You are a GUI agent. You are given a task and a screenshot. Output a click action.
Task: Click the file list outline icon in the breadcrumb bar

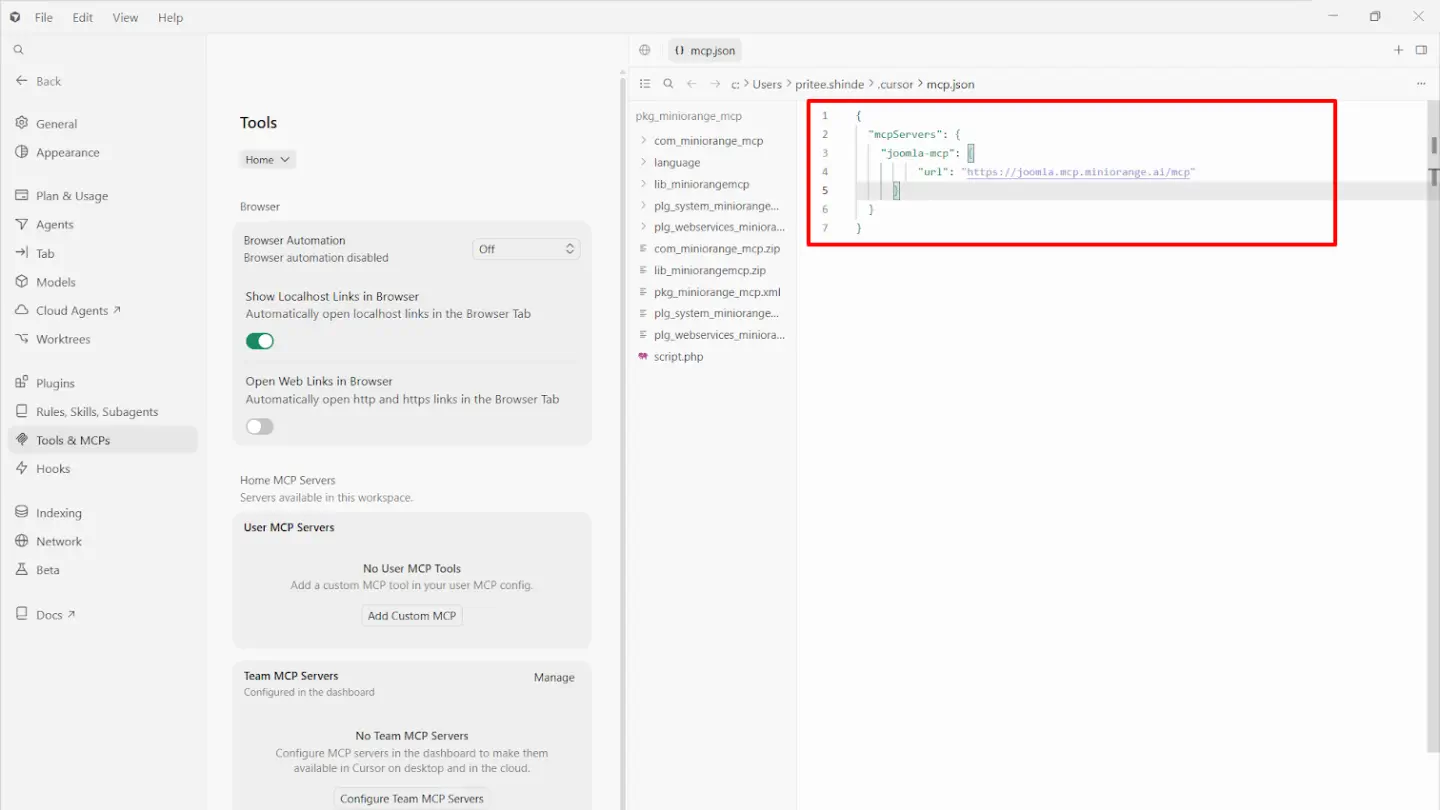(645, 84)
